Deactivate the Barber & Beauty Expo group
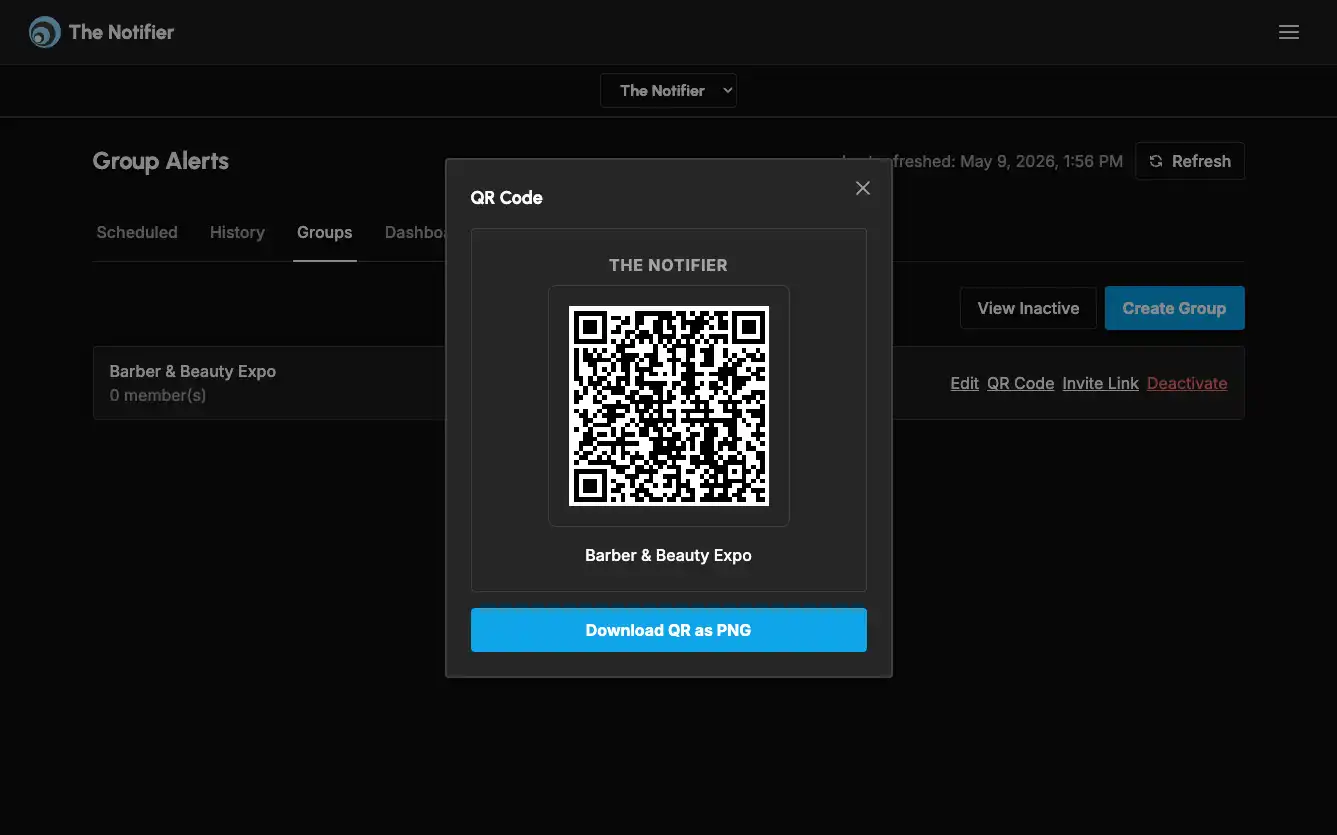The width and height of the screenshot is (1337, 835). [x=1187, y=383]
